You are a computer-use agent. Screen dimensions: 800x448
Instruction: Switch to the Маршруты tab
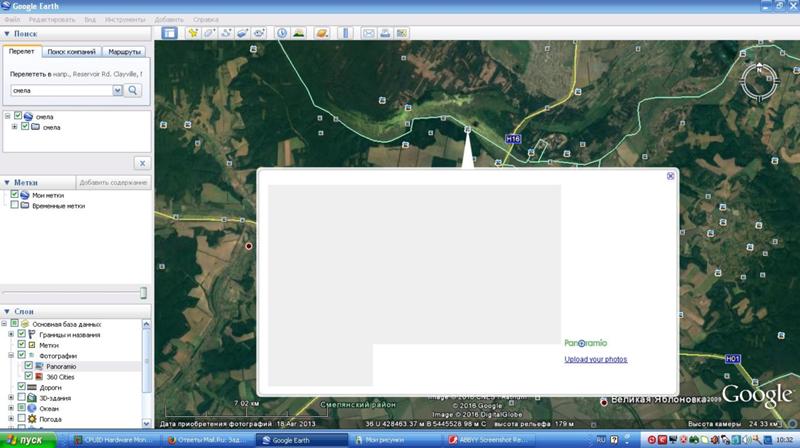click(x=124, y=52)
